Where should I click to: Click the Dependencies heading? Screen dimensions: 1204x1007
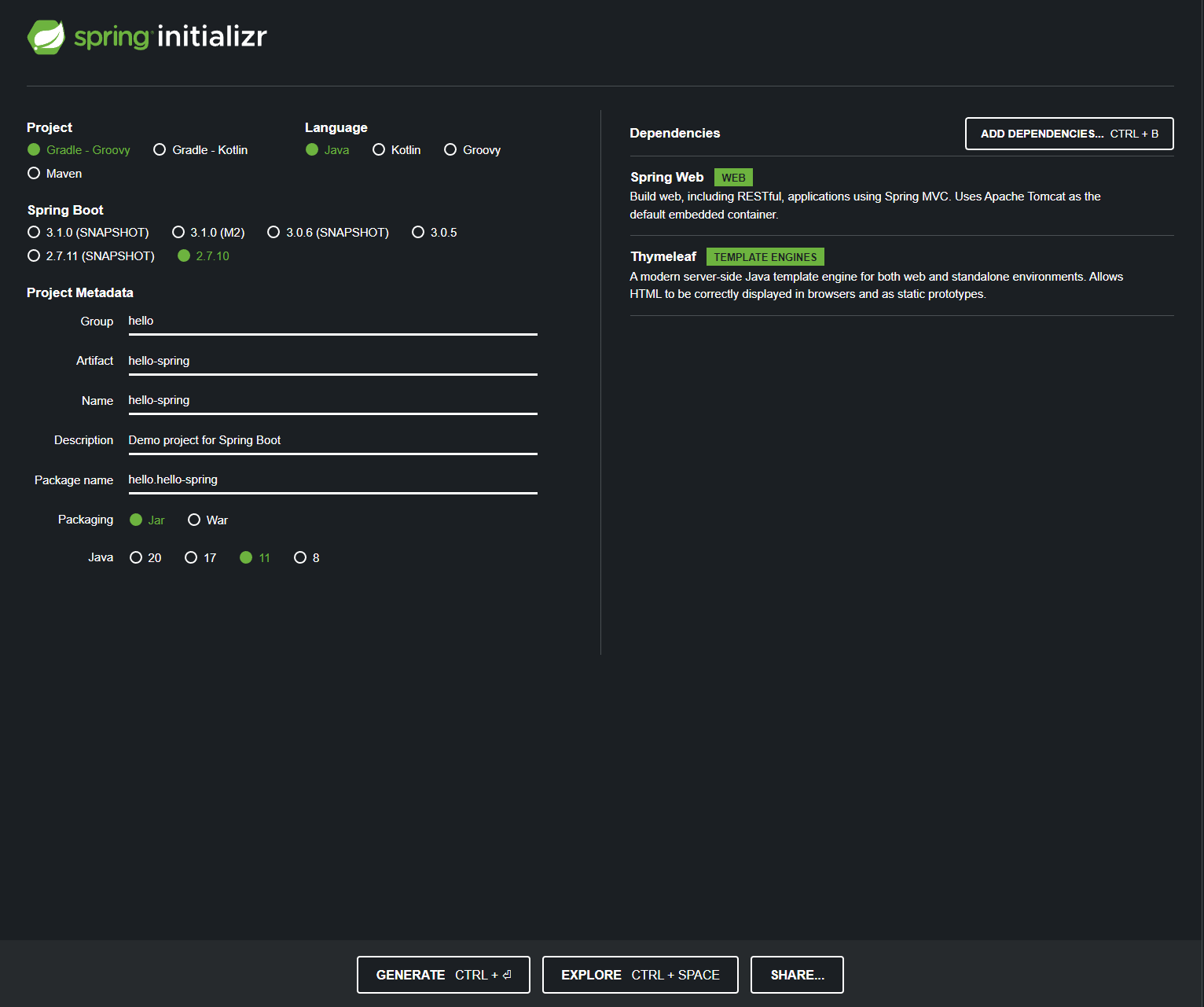tap(675, 133)
